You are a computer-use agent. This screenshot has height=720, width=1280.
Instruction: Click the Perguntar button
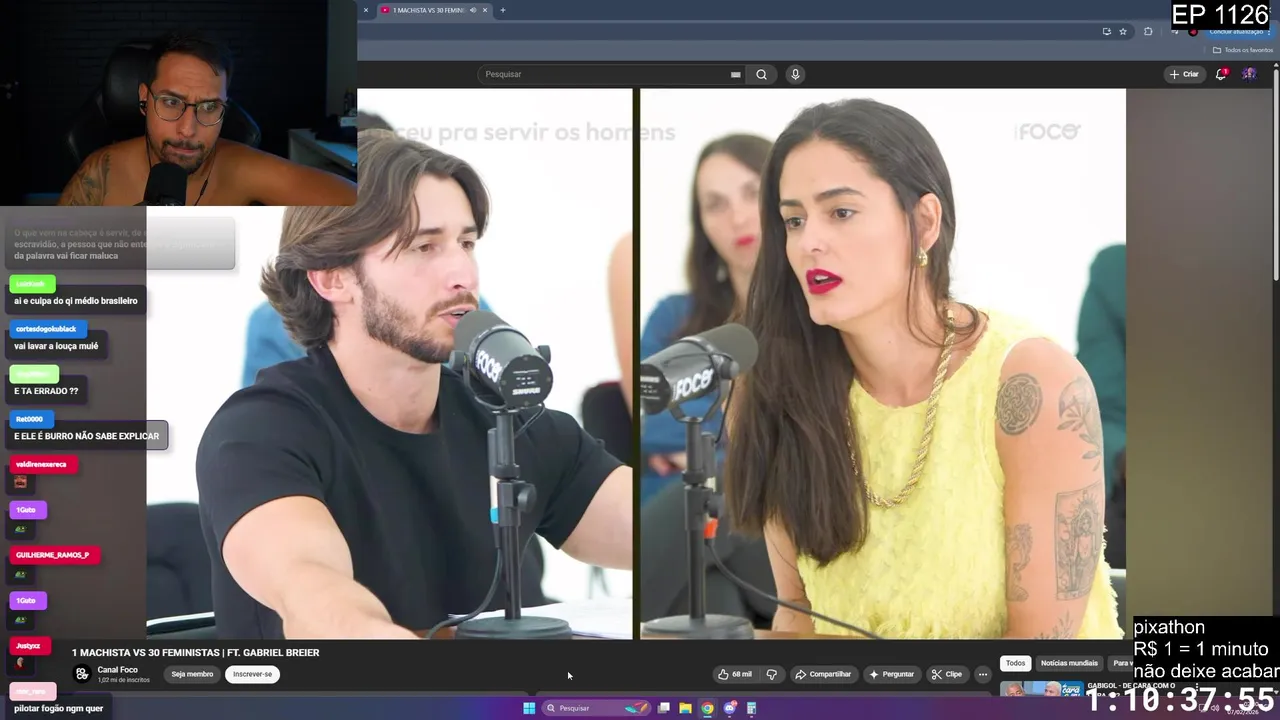pos(892,674)
